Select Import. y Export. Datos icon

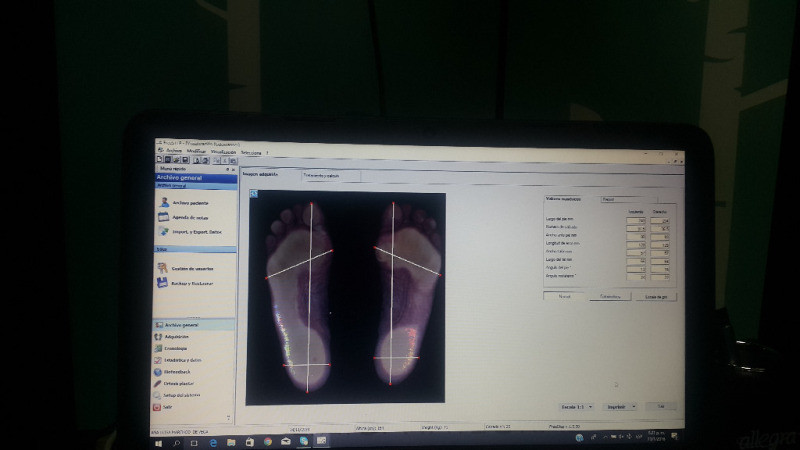coord(163,232)
